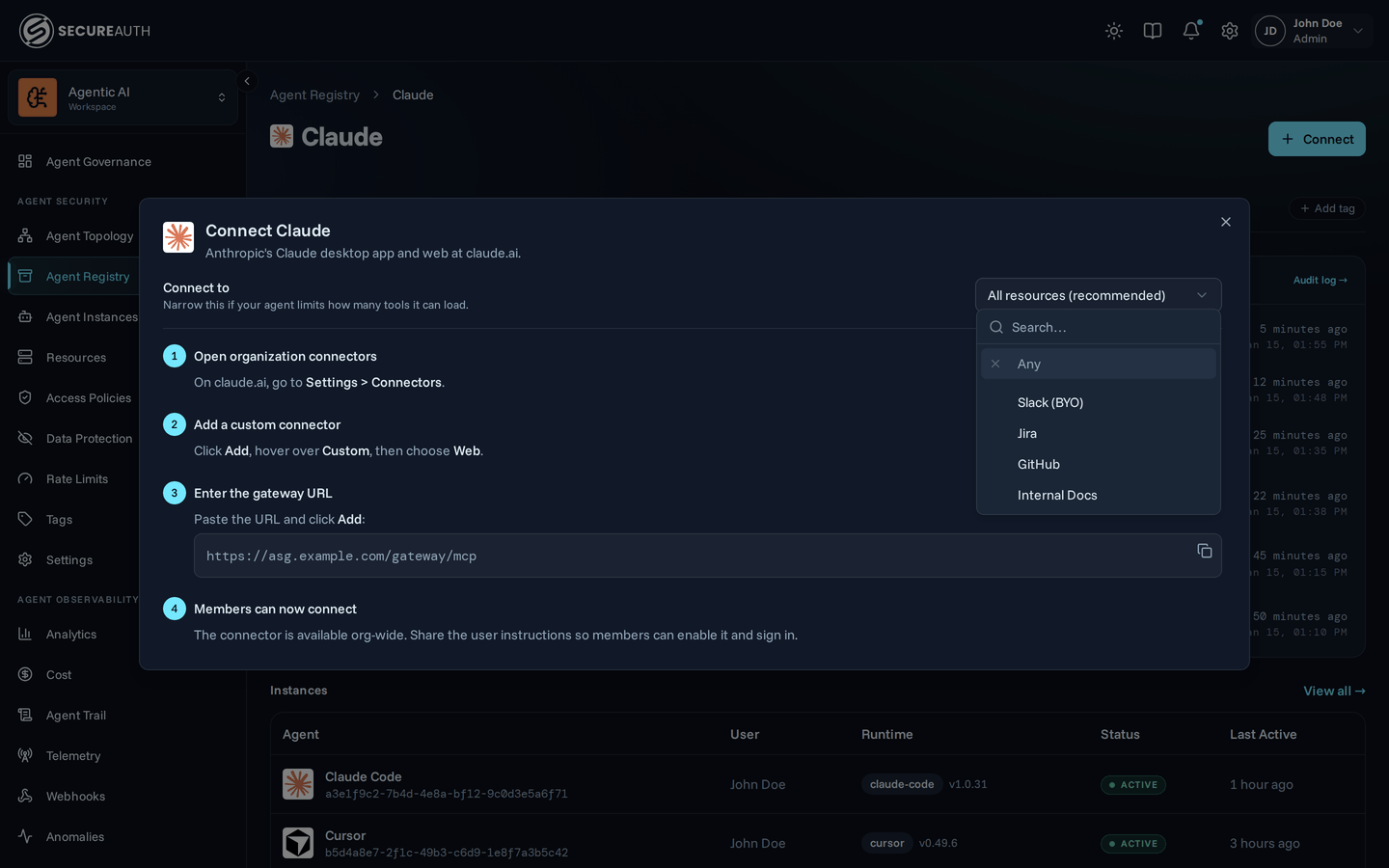This screenshot has height=868, width=1389.
Task: Click gateway URL text field
Action: tap(708, 556)
